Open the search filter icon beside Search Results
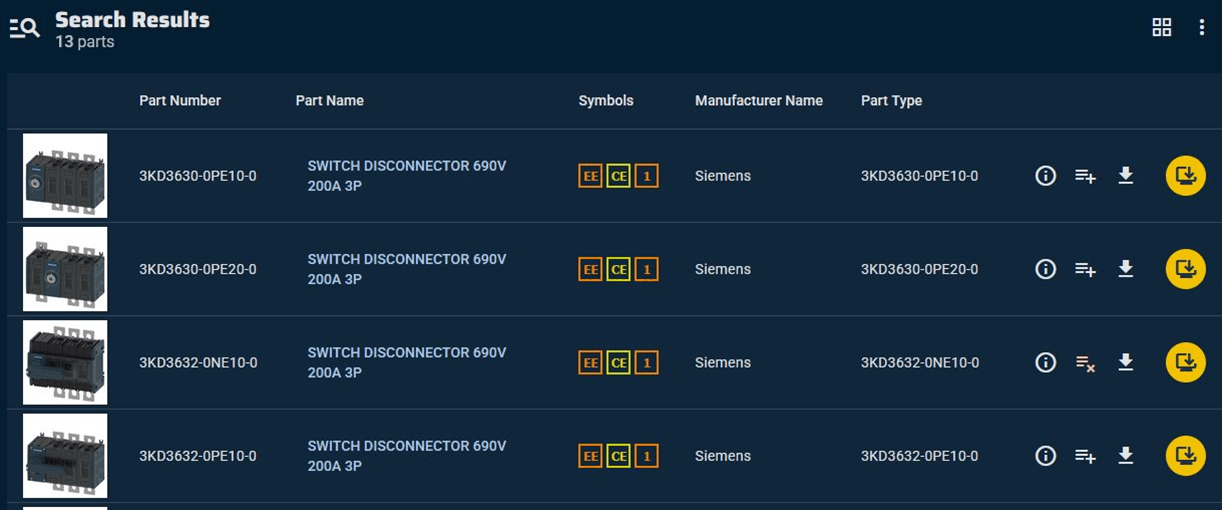This screenshot has height=510, width=1222. click(25, 29)
